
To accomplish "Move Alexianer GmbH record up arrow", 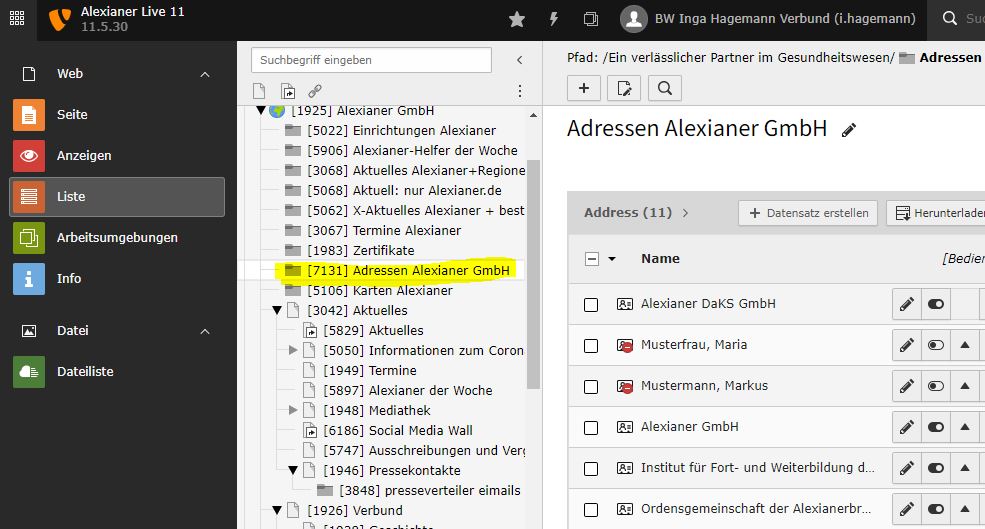I will (964, 427).
